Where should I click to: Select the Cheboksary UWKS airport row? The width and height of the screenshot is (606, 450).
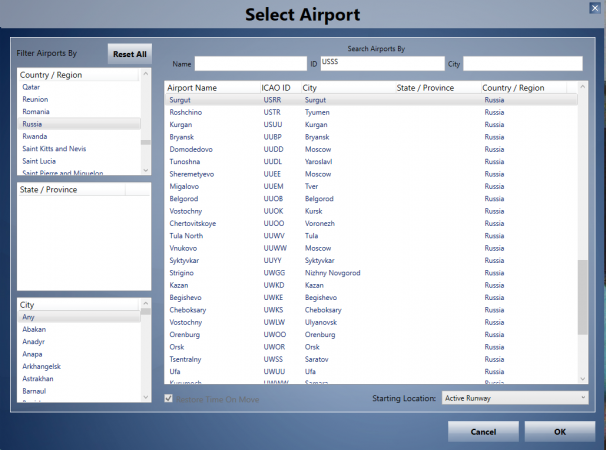tap(371, 310)
